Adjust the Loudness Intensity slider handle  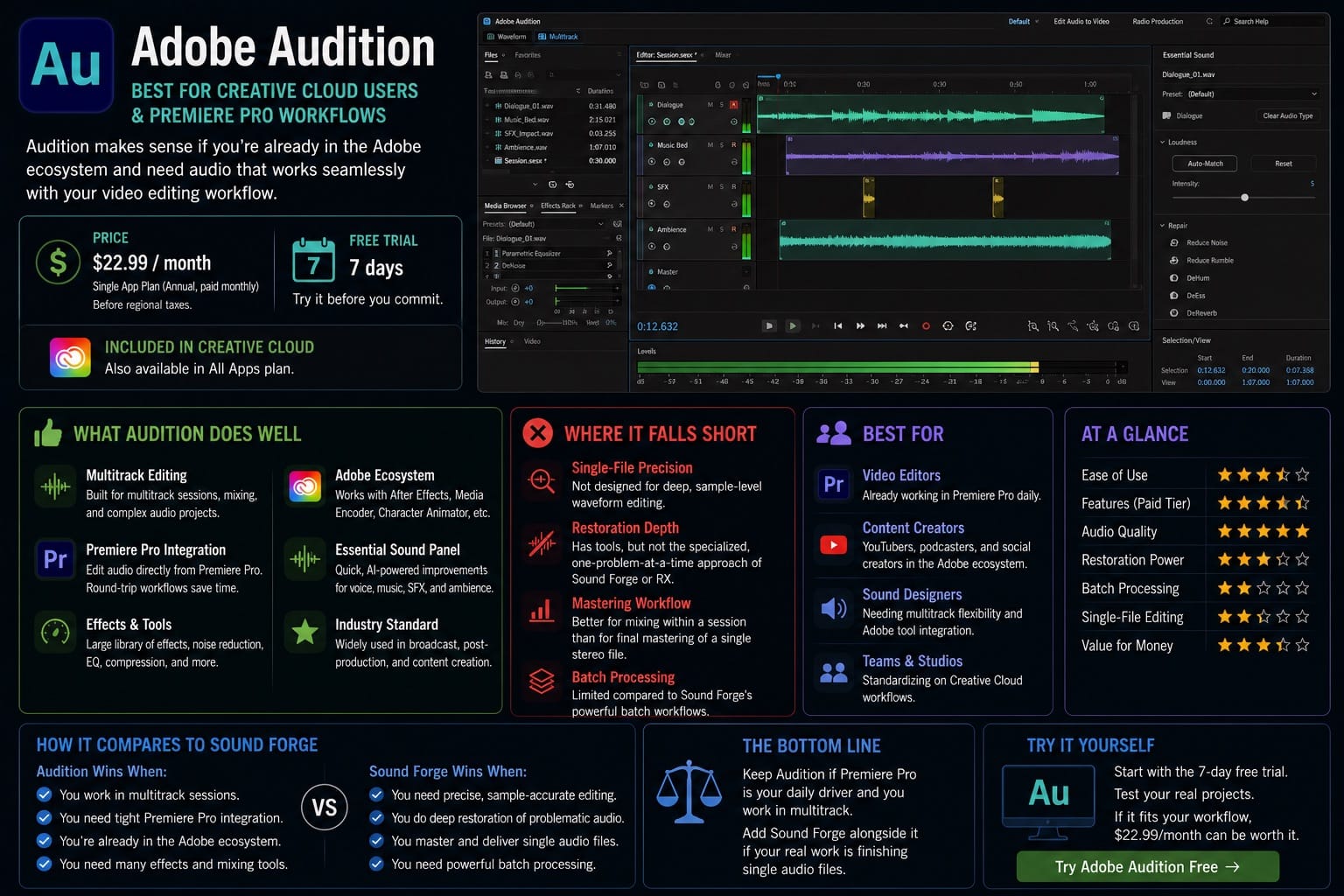tap(1244, 198)
